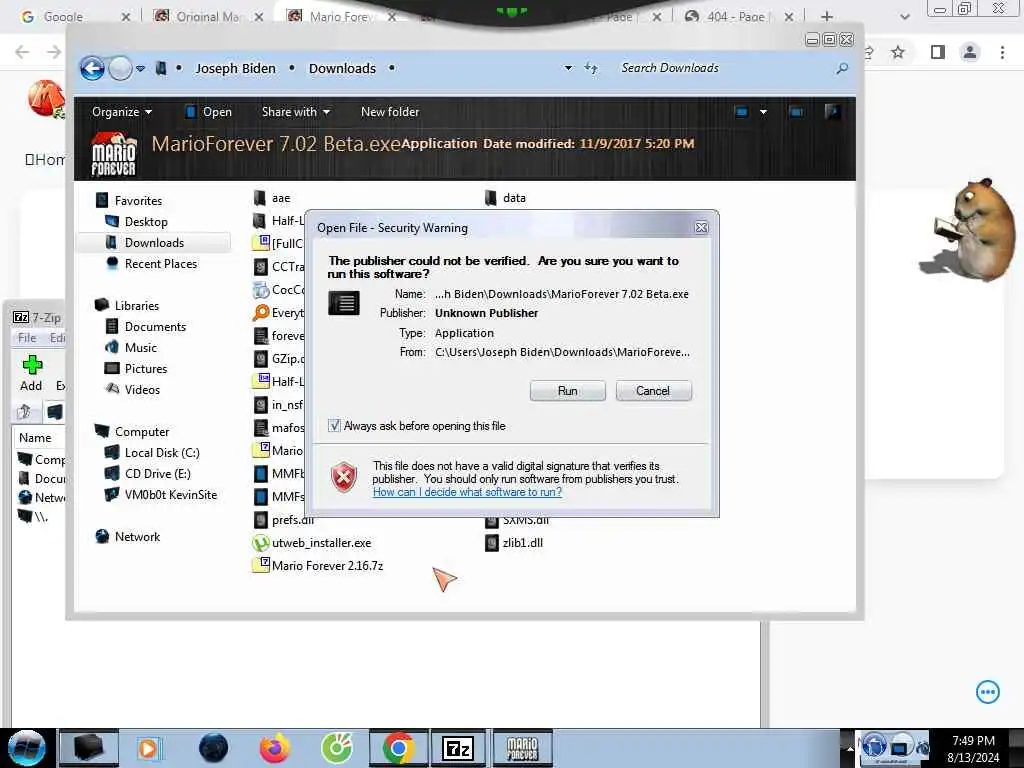Click the search magnifier icon
1024x768 pixels.
(x=842, y=68)
